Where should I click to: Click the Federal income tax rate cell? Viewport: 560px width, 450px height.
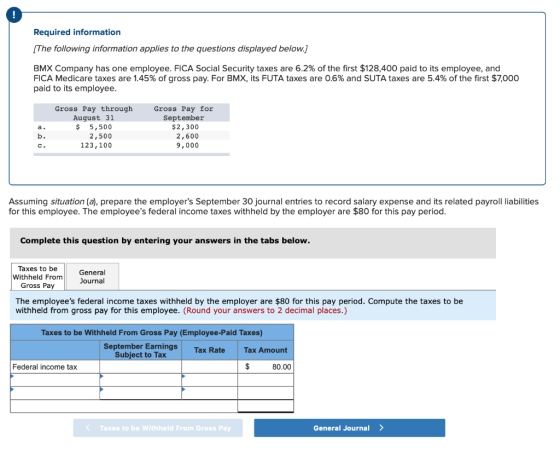pyautogui.click(x=209, y=367)
